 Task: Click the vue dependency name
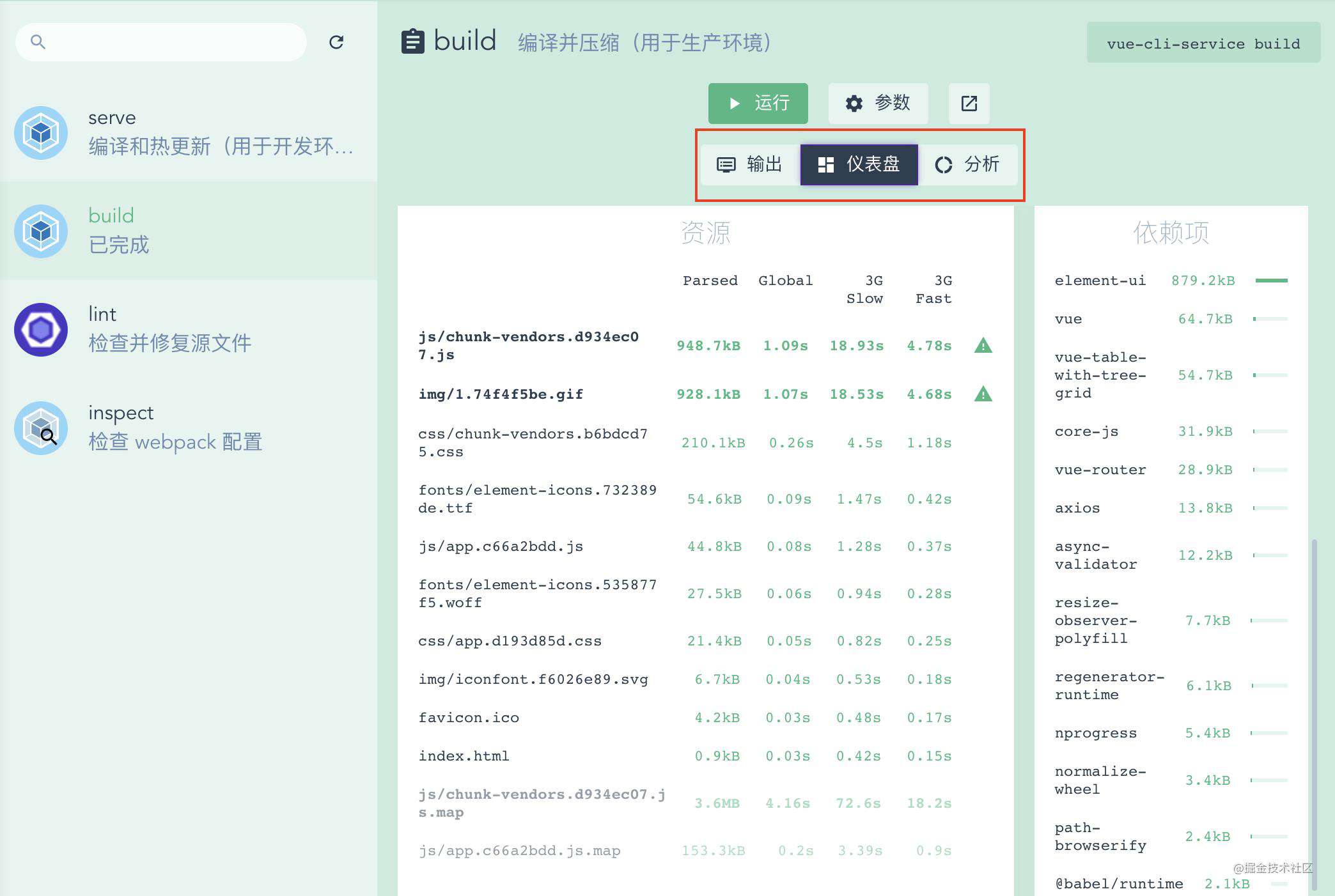point(1068,319)
